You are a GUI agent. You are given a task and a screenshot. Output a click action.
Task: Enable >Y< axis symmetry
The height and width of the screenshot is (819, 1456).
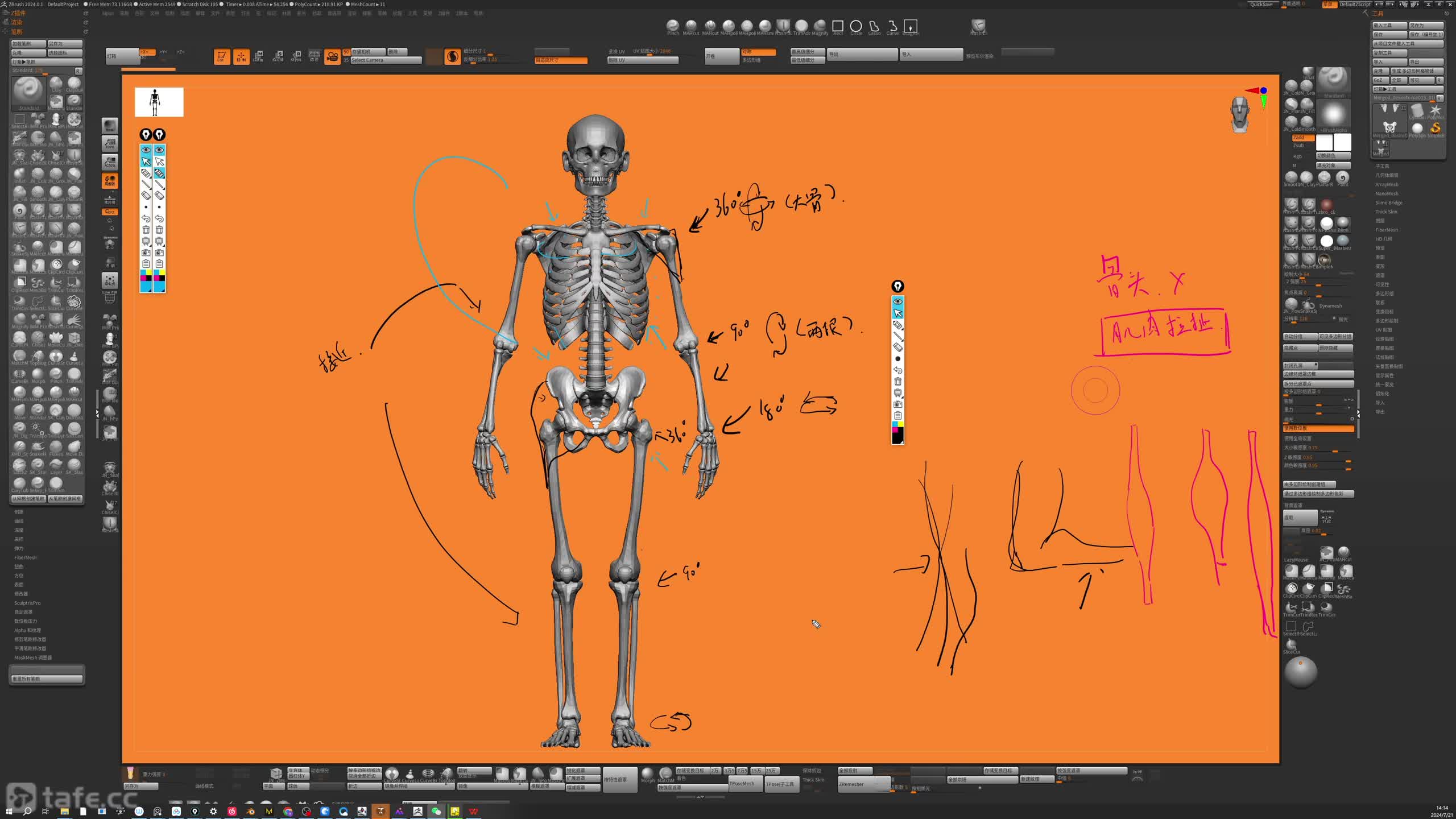(164, 52)
